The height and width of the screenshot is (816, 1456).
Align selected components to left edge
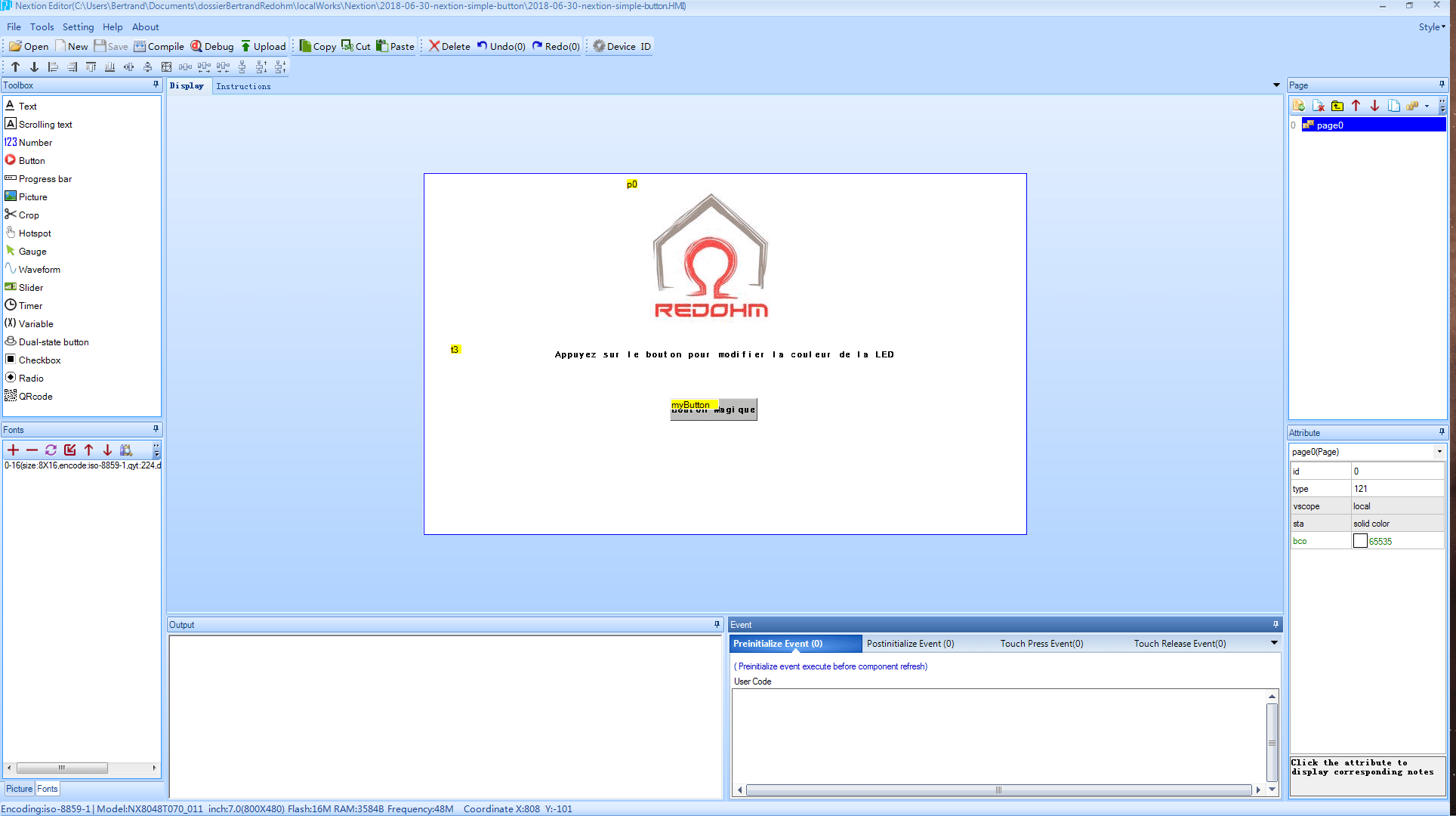(x=53, y=67)
